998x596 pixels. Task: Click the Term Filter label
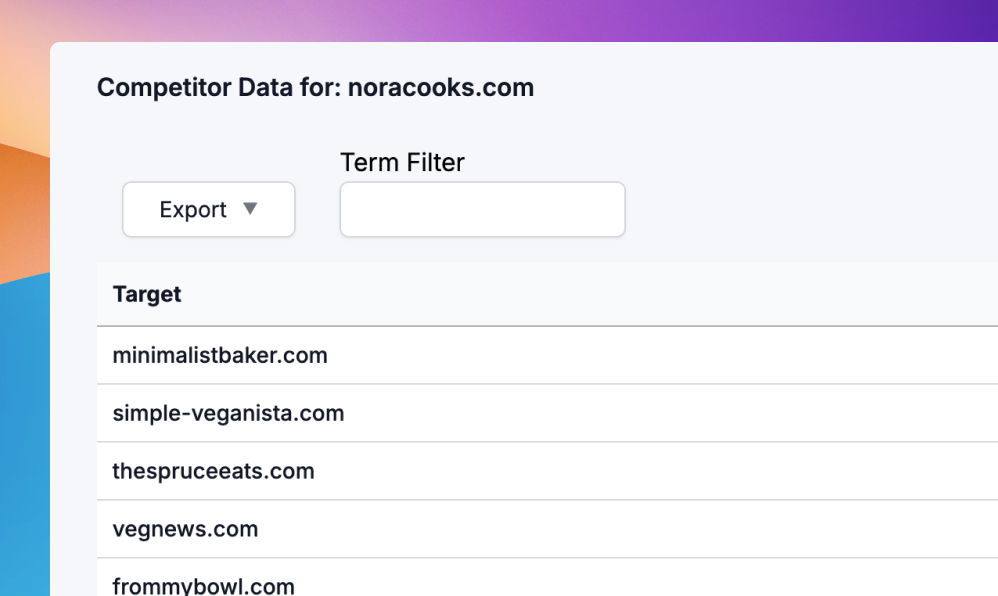tap(402, 162)
